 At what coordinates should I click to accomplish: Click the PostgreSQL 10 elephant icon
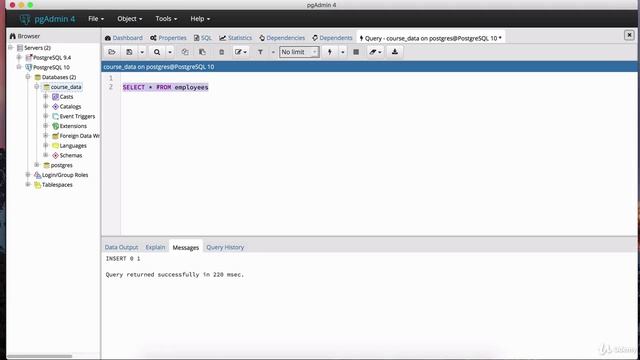pos(29,67)
